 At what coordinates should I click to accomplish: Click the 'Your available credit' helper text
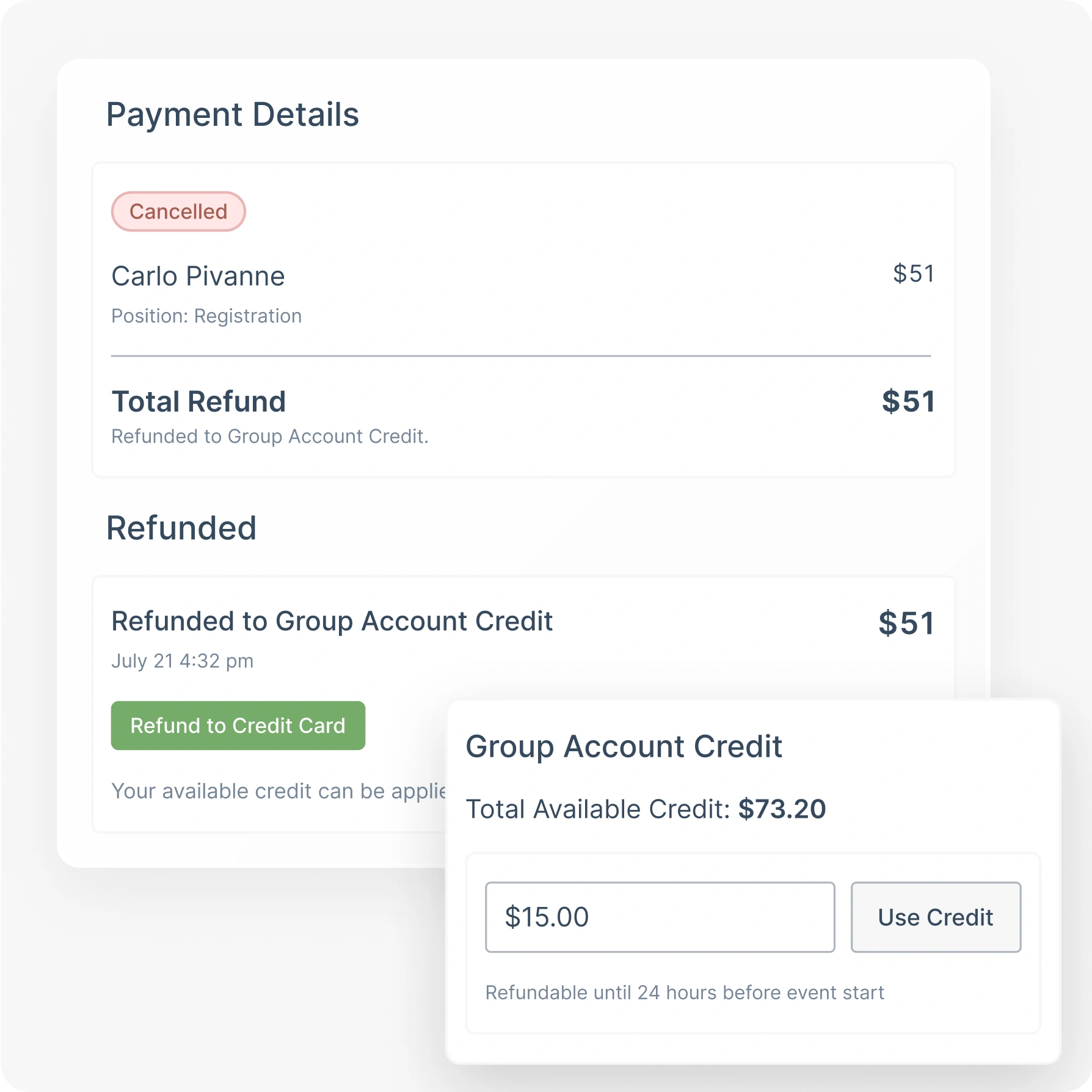coord(278,792)
